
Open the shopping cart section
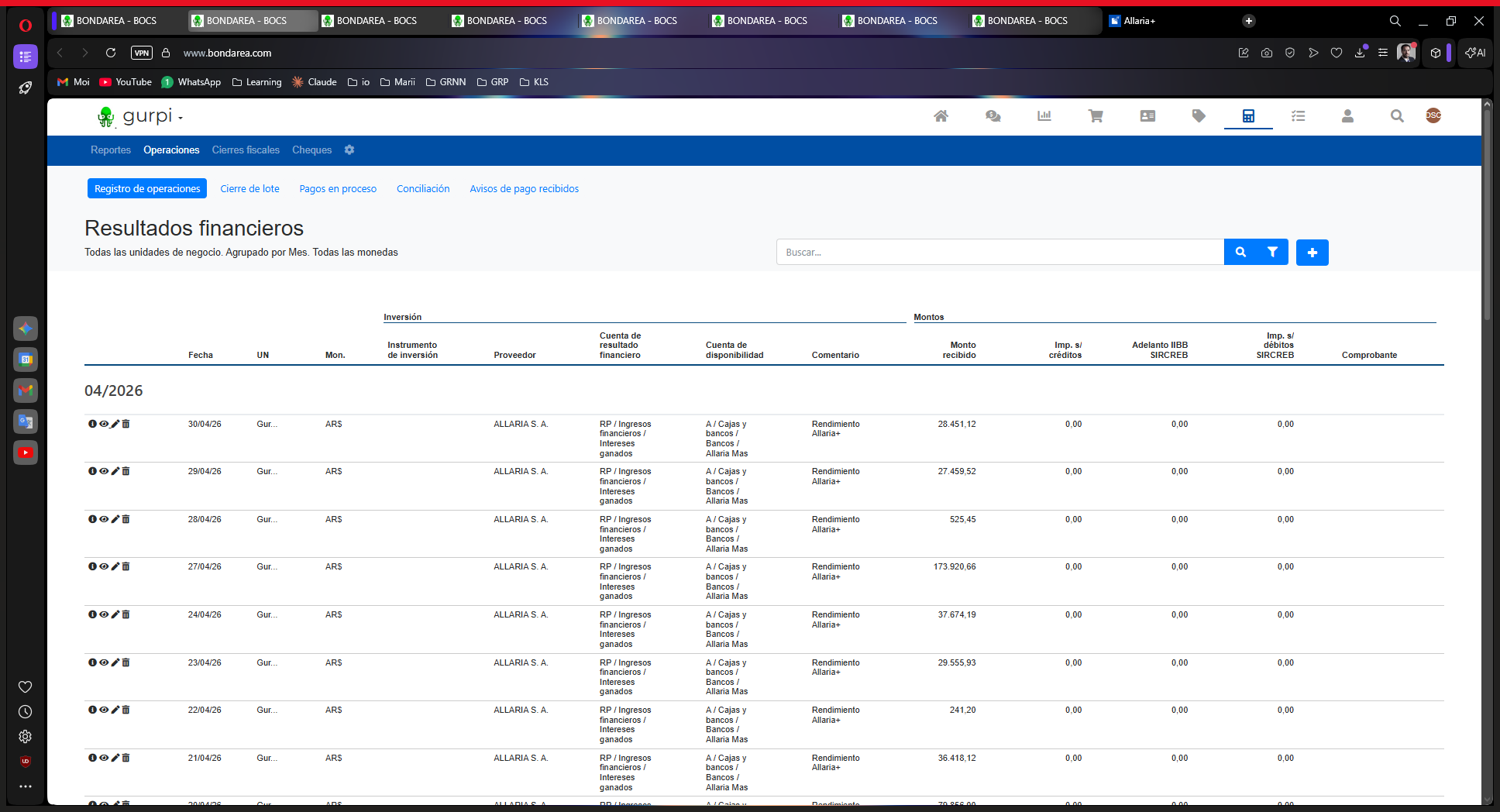(x=1096, y=116)
